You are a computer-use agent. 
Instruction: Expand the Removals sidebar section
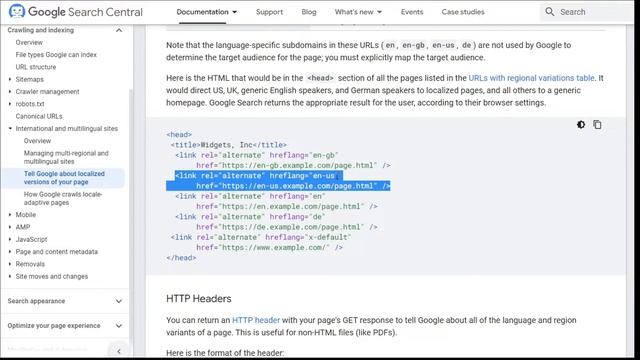[x=10, y=264]
